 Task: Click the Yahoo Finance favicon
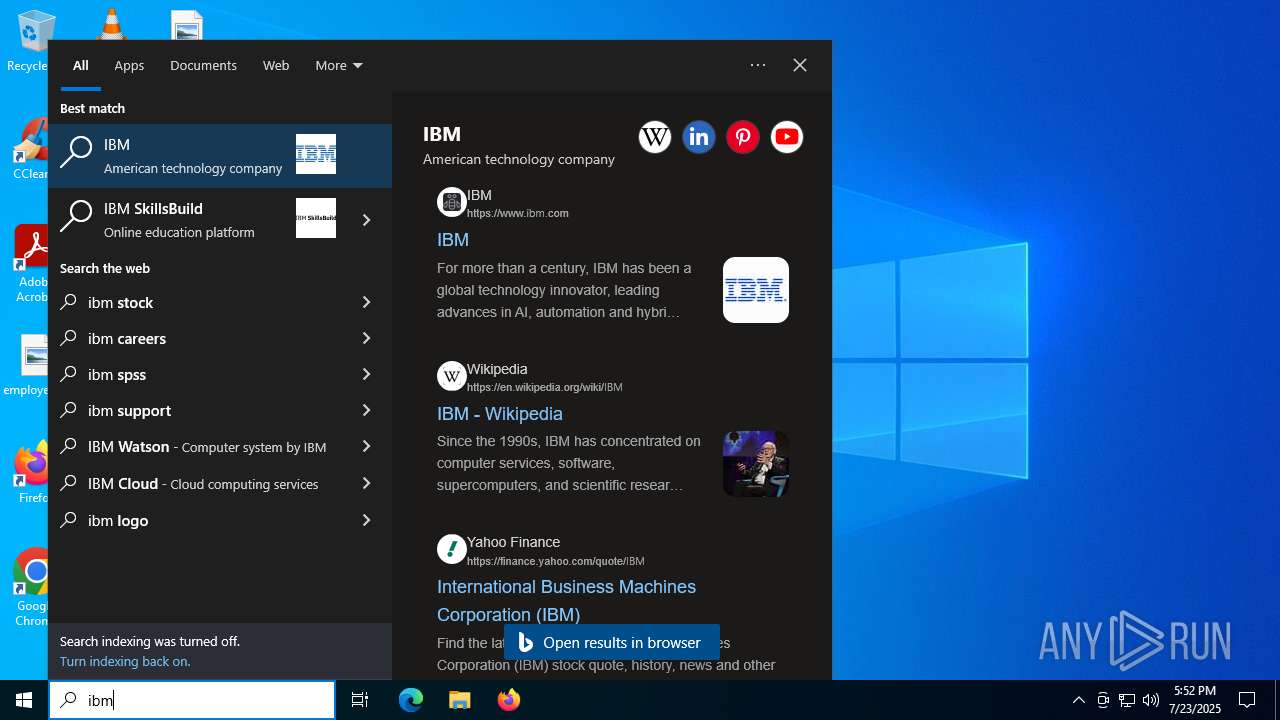452,549
